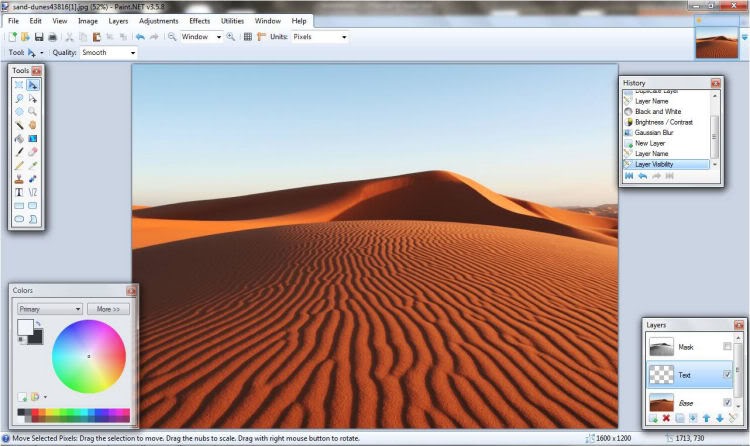The width and height of the screenshot is (750, 446).
Task: Step backward in History with undo arrow
Action: pyautogui.click(x=643, y=176)
